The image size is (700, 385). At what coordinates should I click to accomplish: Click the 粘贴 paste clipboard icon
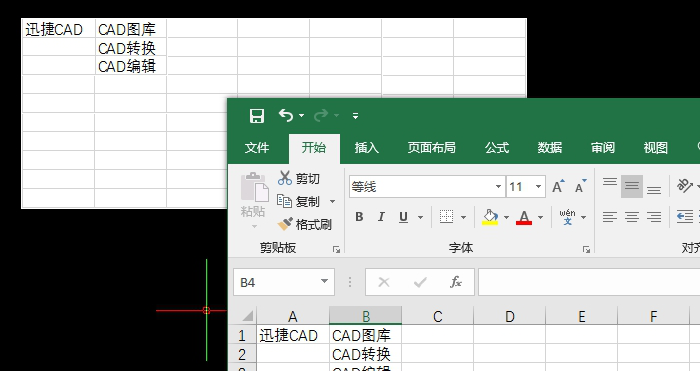pyautogui.click(x=254, y=188)
